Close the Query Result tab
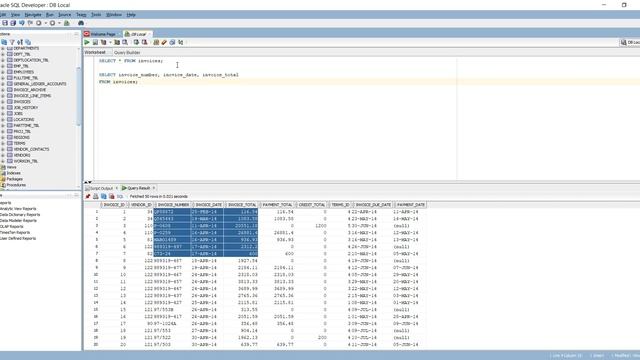 coord(154,188)
